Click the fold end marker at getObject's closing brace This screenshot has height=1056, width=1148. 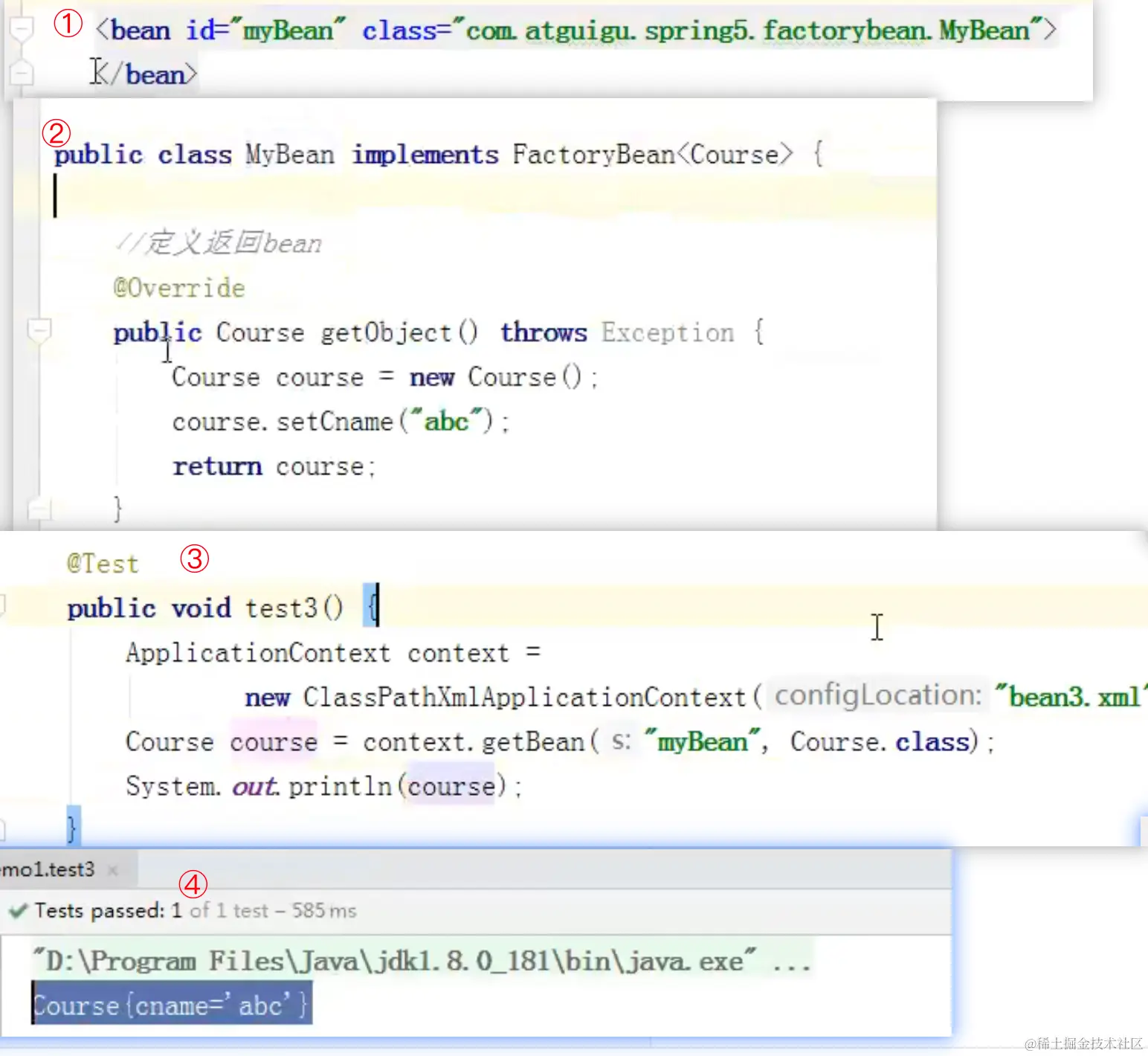coord(39,509)
